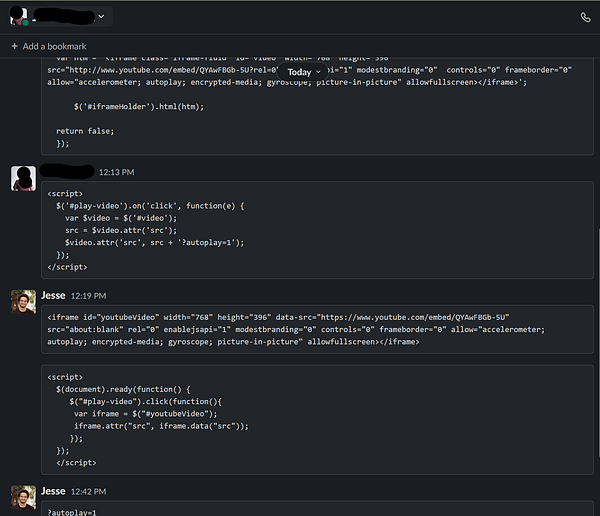Click Jesse's name on the 12:42 PM message
The height and width of the screenshot is (516, 600).
click(53, 491)
